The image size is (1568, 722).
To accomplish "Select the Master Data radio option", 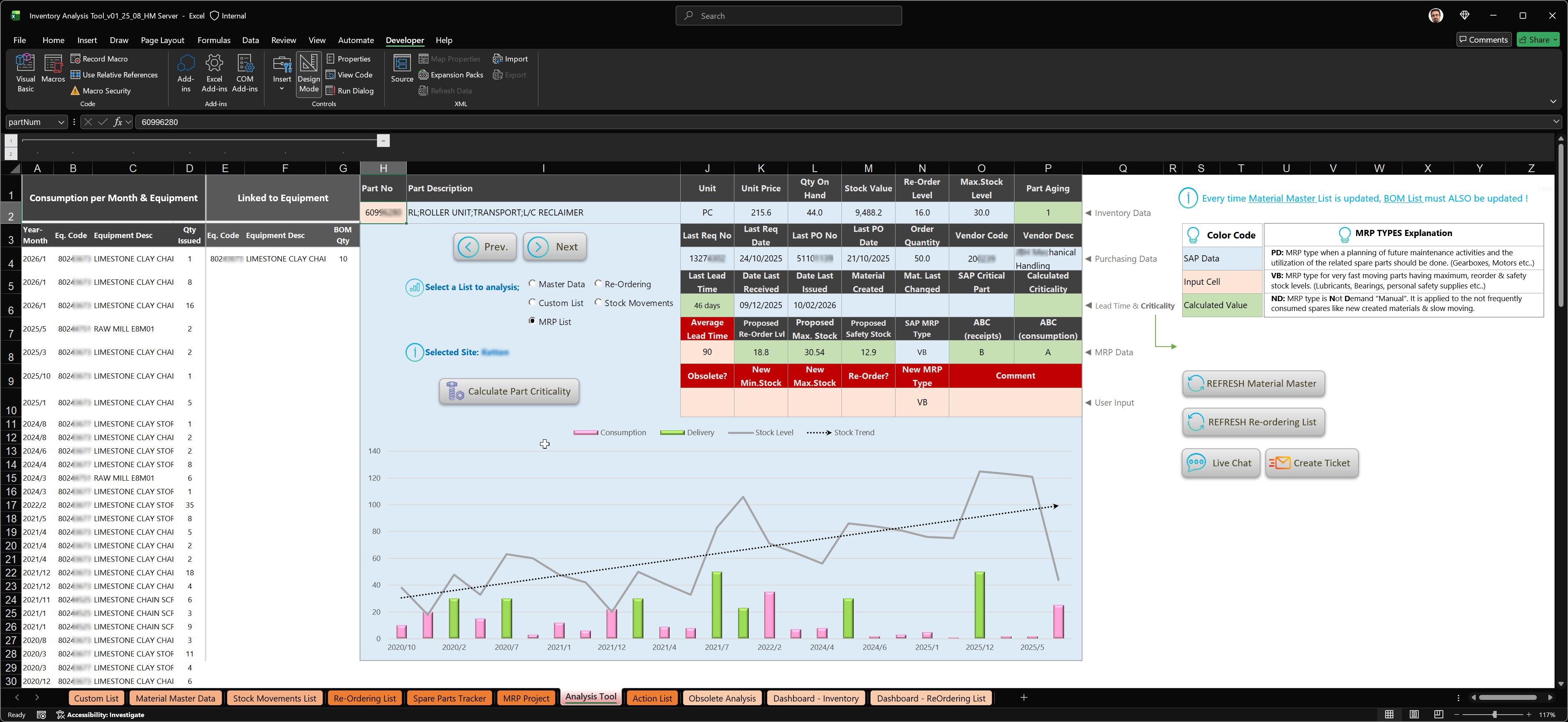I will [x=533, y=284].
